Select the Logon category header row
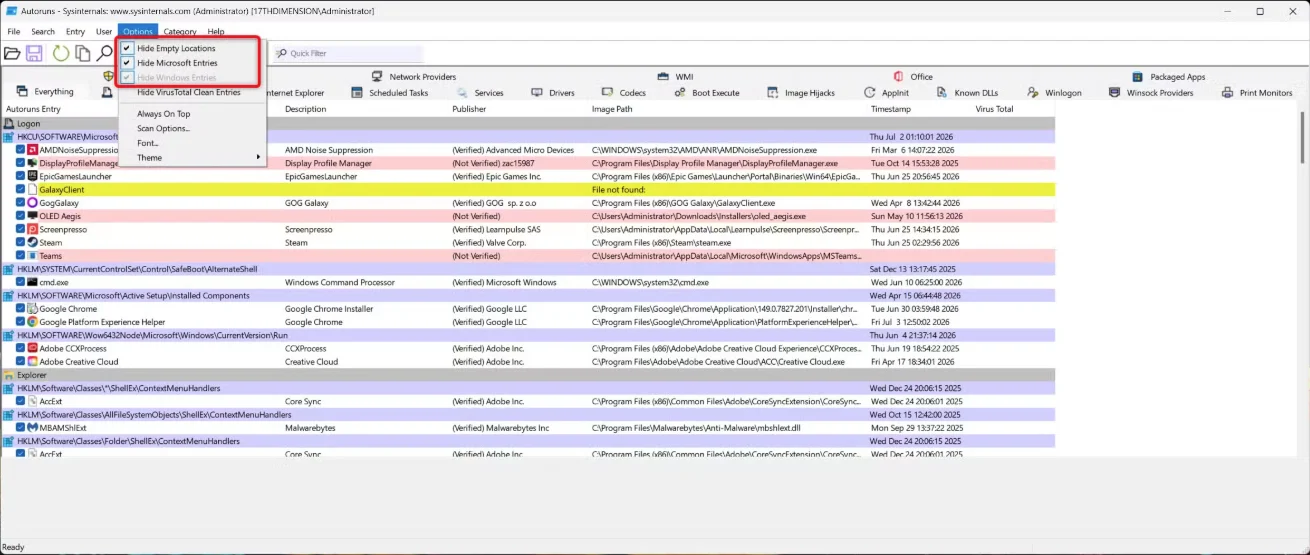Viewport: 1310px width, 555px height. [527, 123]
